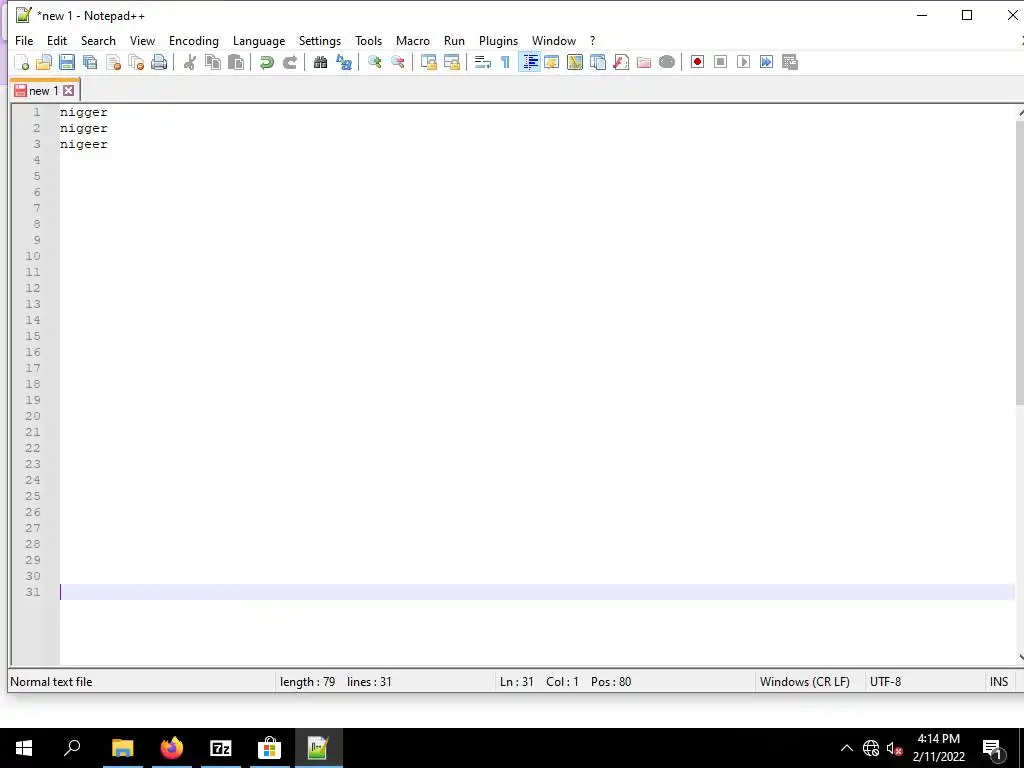Open the Search menu

click(98, 40)
